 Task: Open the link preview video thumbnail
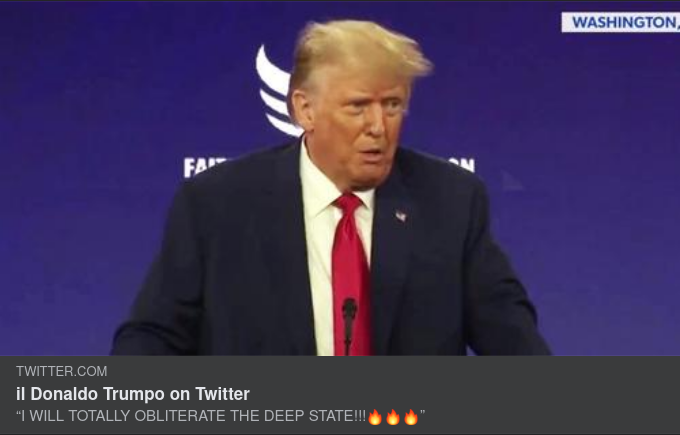pyautogui.click(x=340, y=178)
